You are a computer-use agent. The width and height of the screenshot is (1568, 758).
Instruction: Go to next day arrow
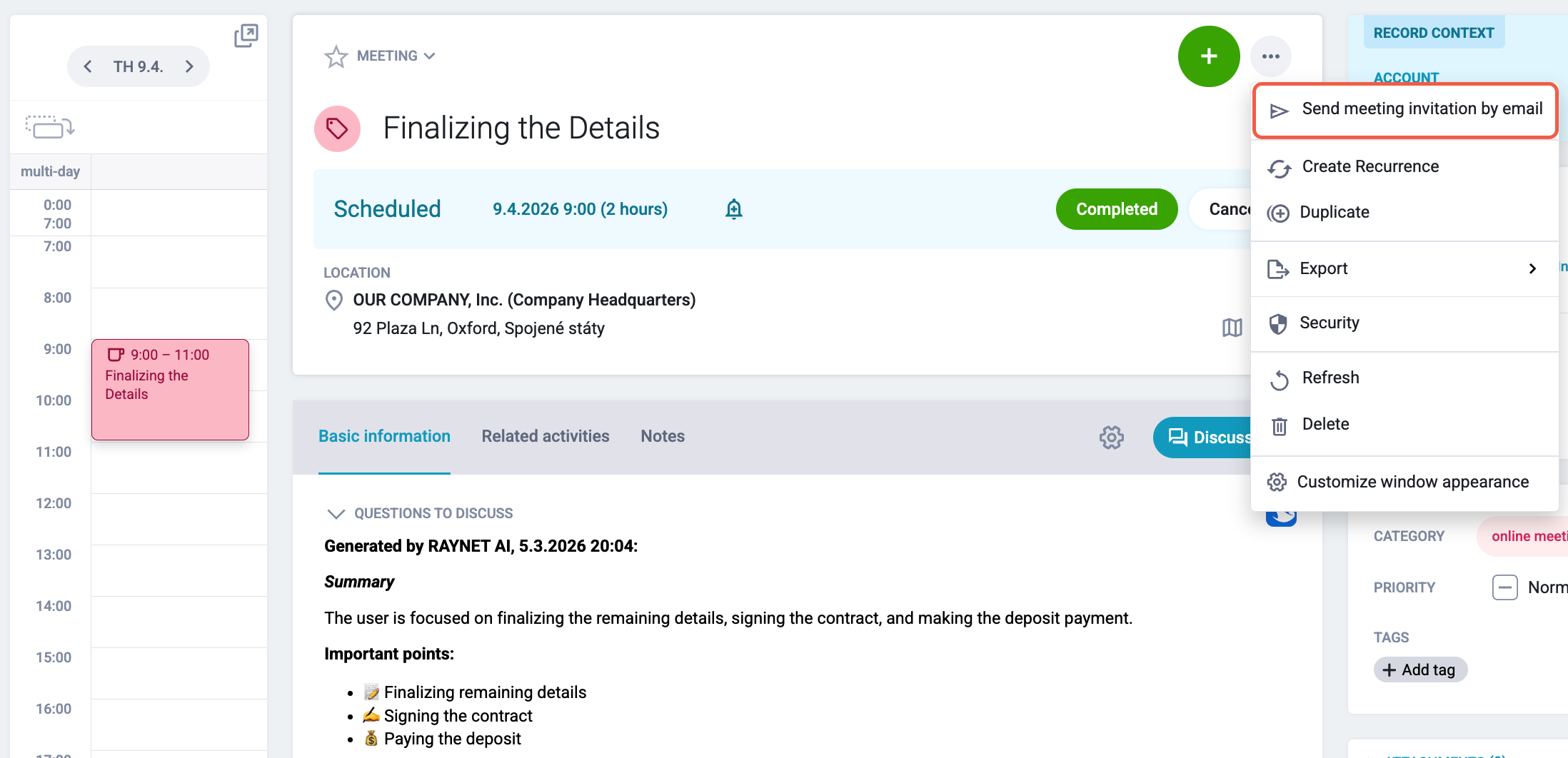(189, 66)
